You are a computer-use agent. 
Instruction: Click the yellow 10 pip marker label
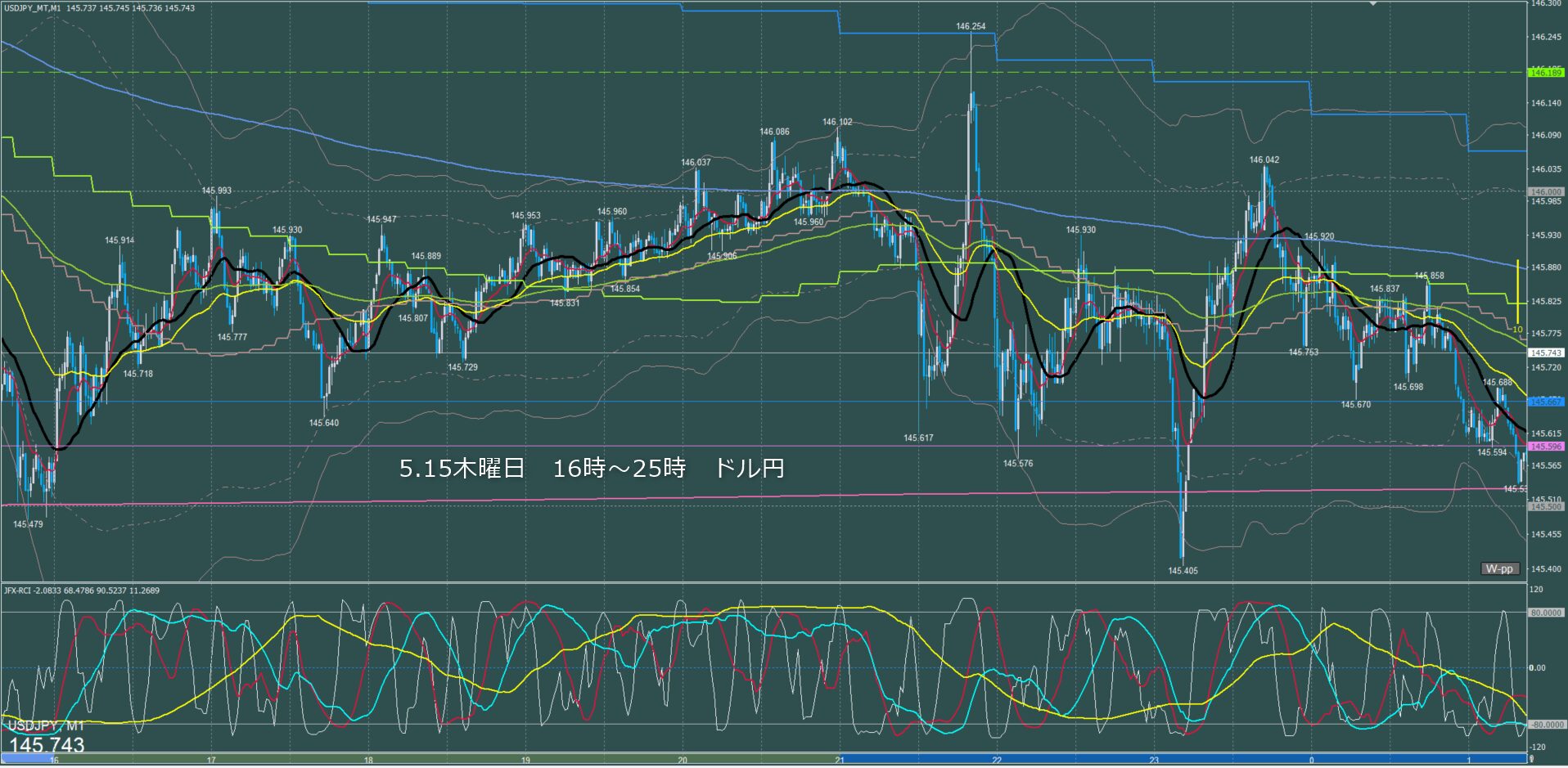click(1517, 330)
